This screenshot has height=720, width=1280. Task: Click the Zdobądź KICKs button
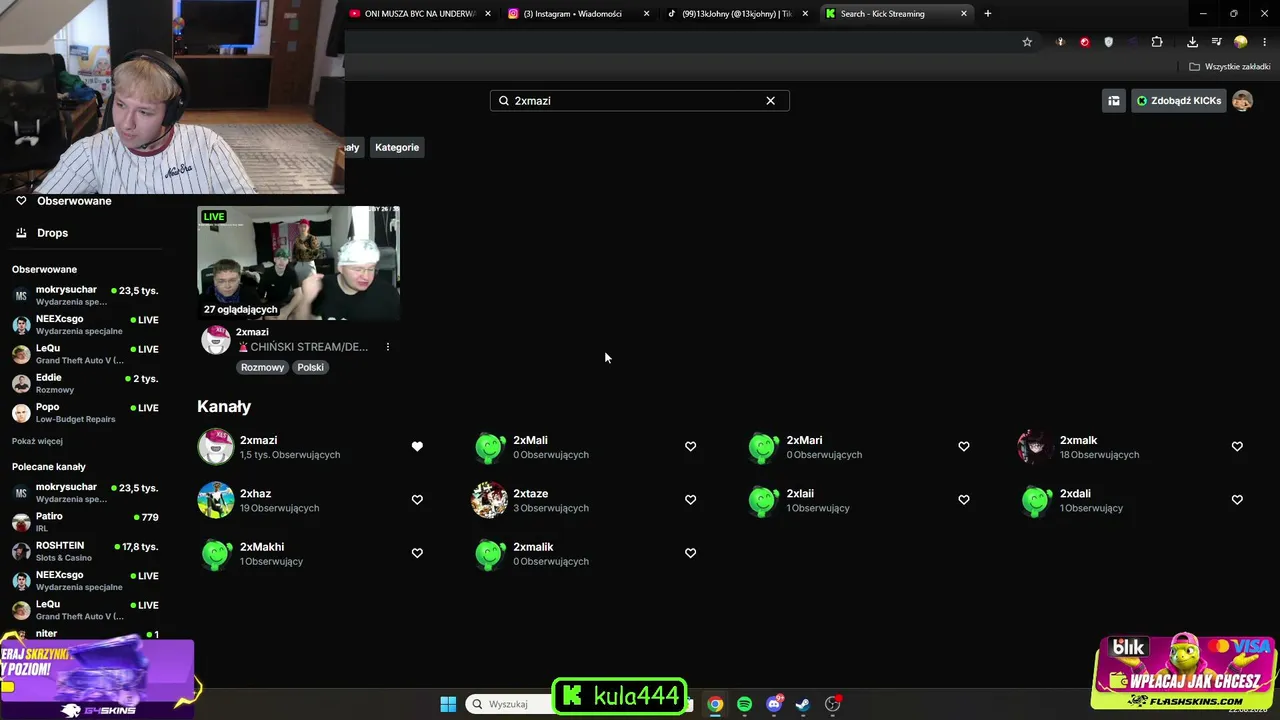1178,101
